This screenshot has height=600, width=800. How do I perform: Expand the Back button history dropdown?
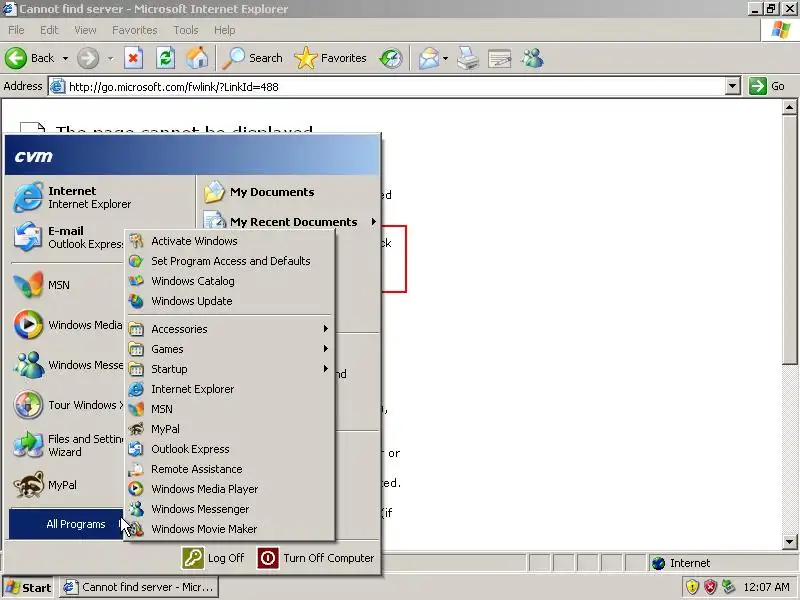(65, 59)
